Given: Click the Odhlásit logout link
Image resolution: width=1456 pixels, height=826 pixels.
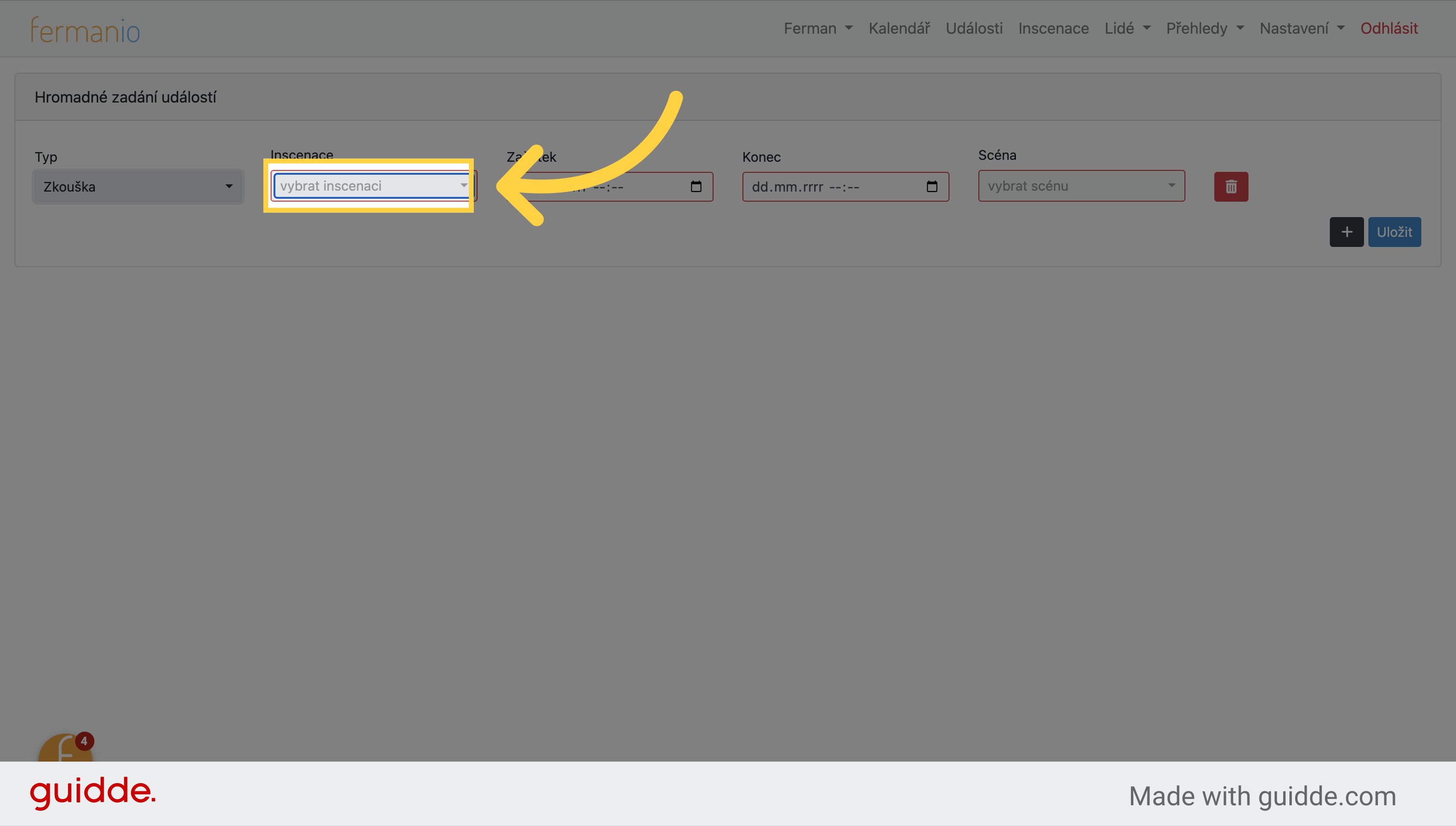Looking at the screenshot, I should [x=1389, y=28].
